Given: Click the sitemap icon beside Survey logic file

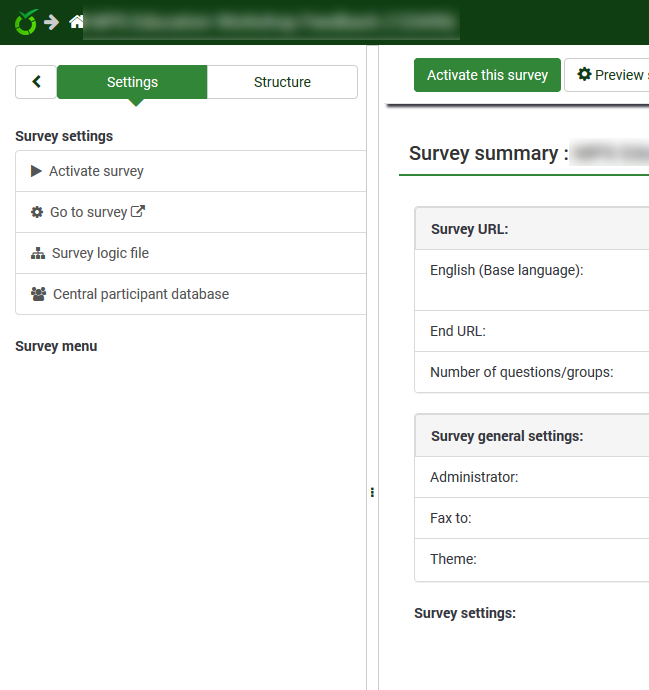Looking at the screenshot, I should [x=38, y=253].
